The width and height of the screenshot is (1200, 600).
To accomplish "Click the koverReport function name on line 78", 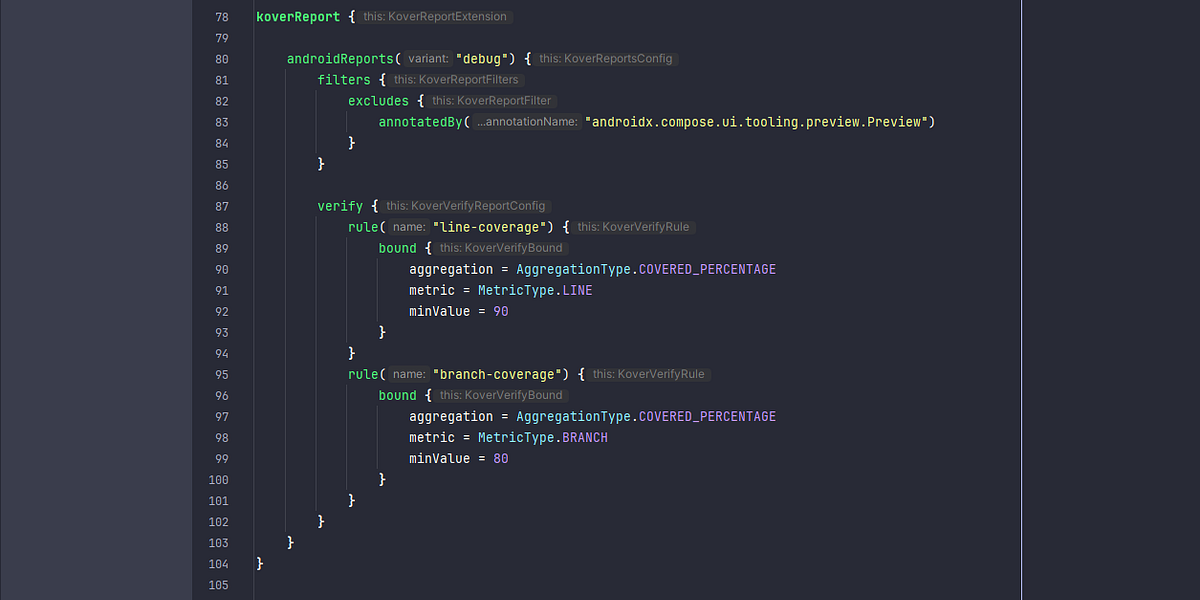I will point(297,16).
